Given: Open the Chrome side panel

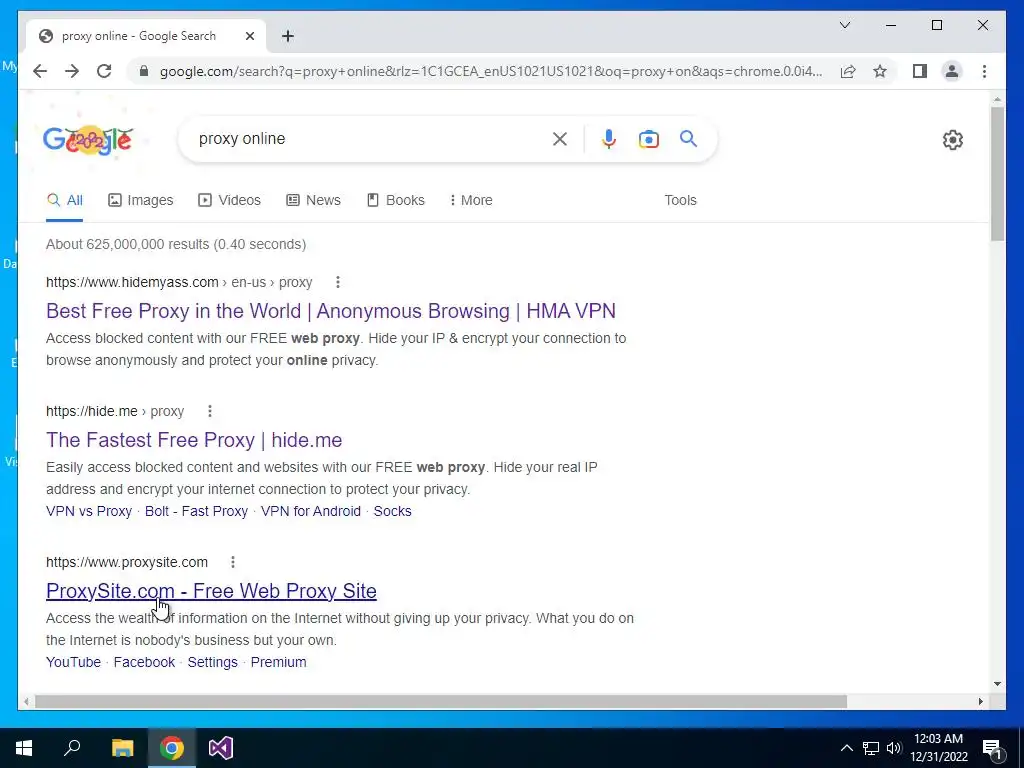Looking at the screenshot, I should [x=920, y=71].
